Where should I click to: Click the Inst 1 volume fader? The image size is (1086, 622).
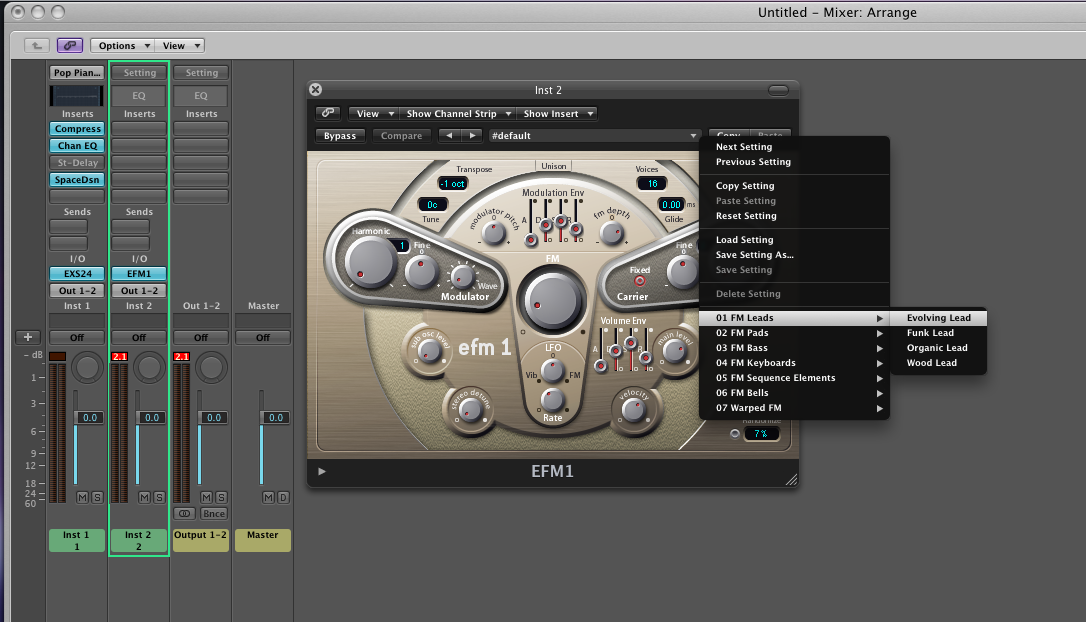point(76,418)
